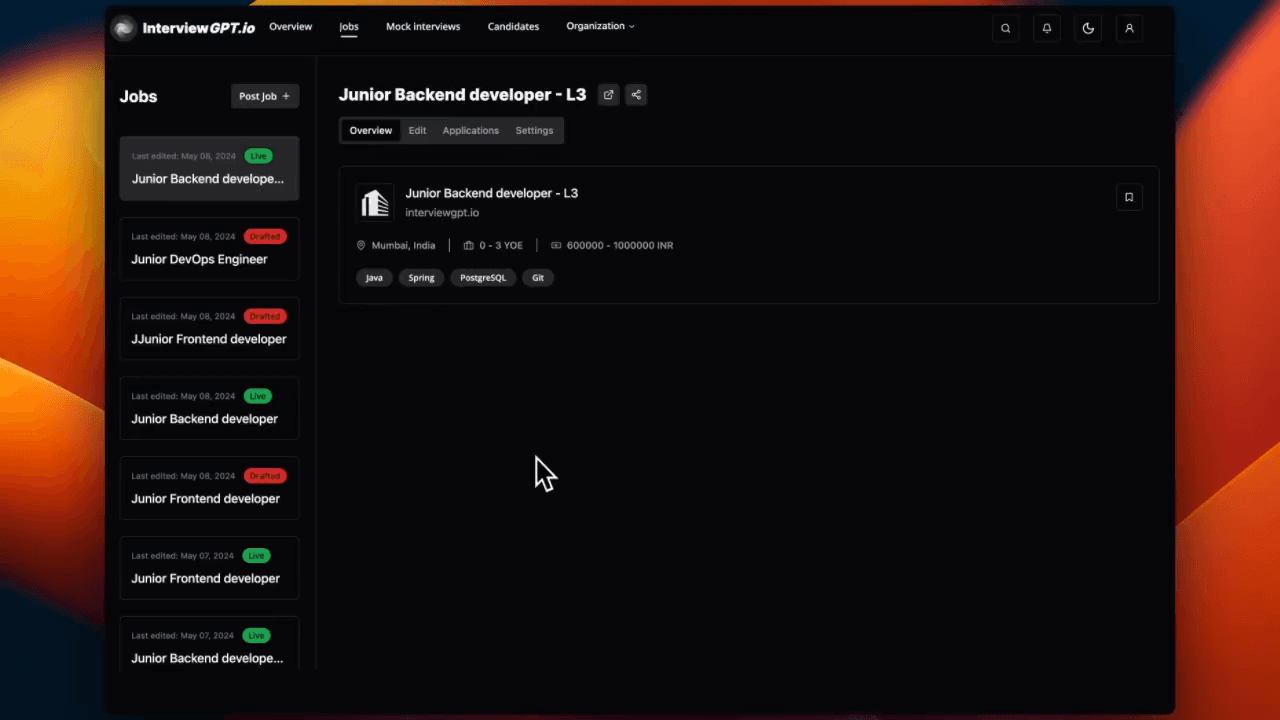Open the Settings tab of the job
The height and width of the screenshot is (720, 1280).
[x=534, y=130]
